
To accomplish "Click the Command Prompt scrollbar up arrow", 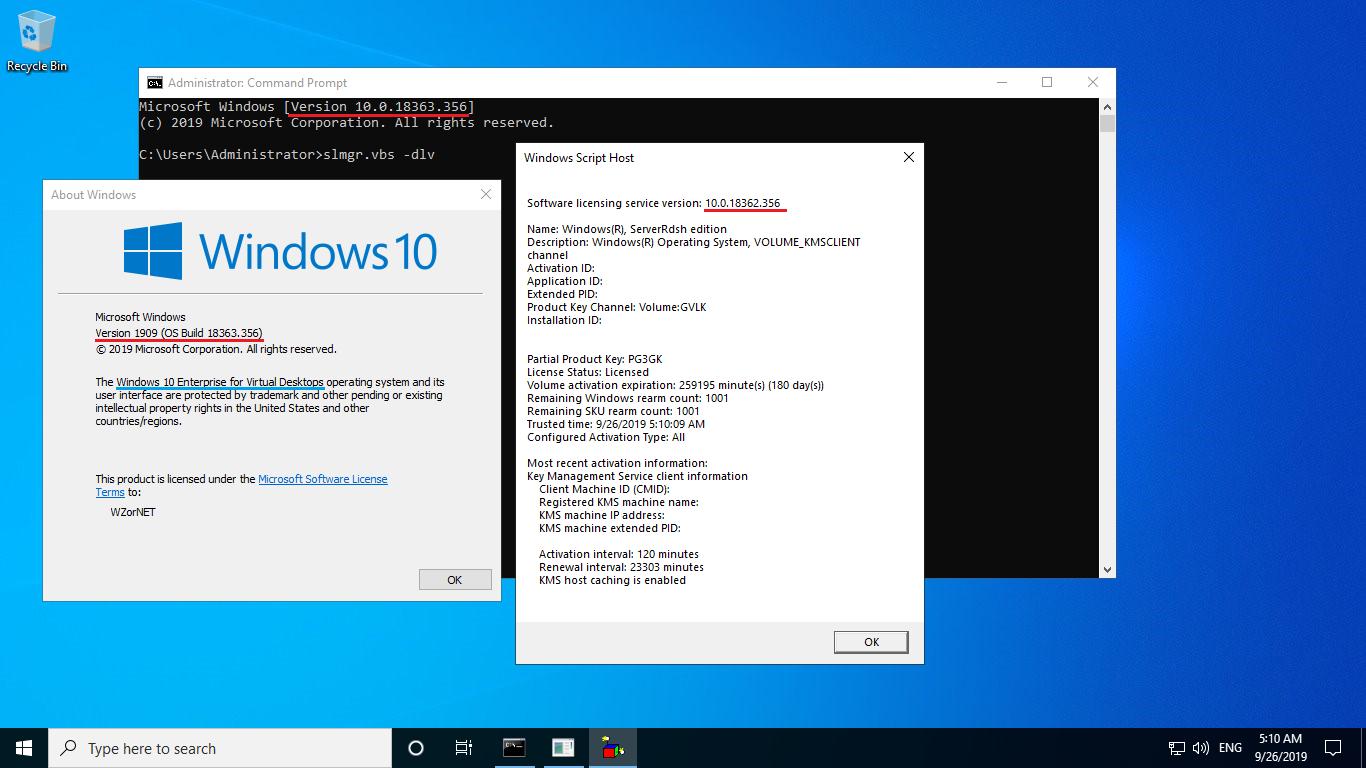I will (x=1107, y=106).
